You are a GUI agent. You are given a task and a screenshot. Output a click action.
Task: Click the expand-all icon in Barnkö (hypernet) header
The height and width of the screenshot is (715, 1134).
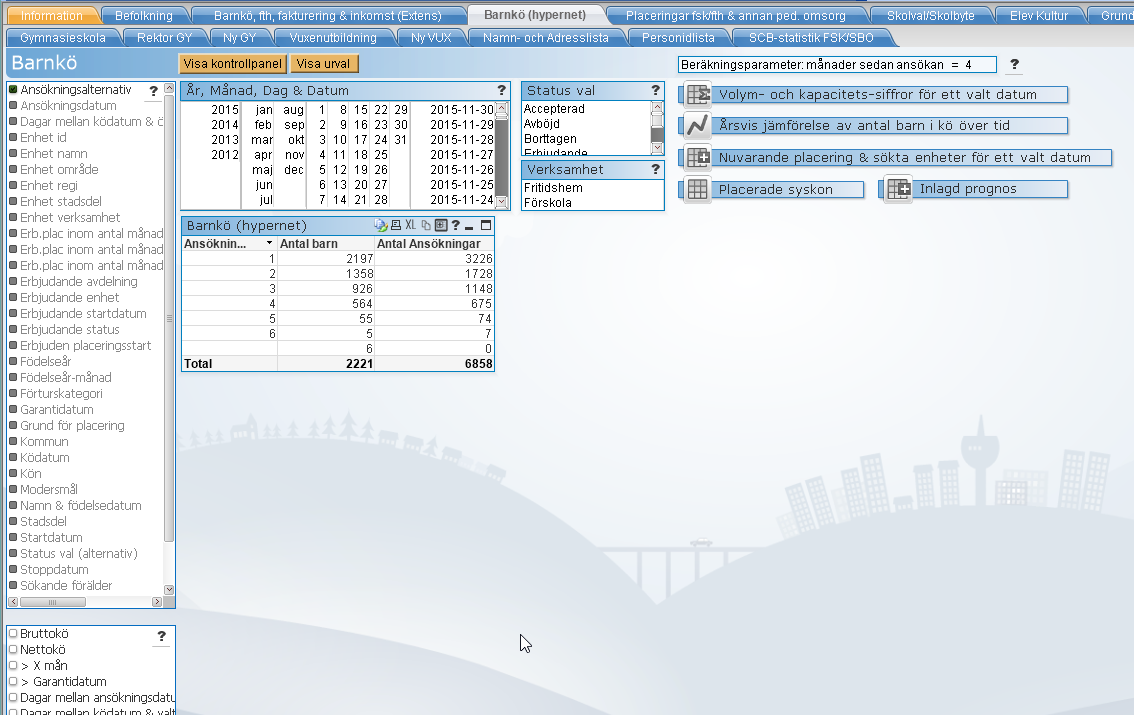[x=440, y=226]
